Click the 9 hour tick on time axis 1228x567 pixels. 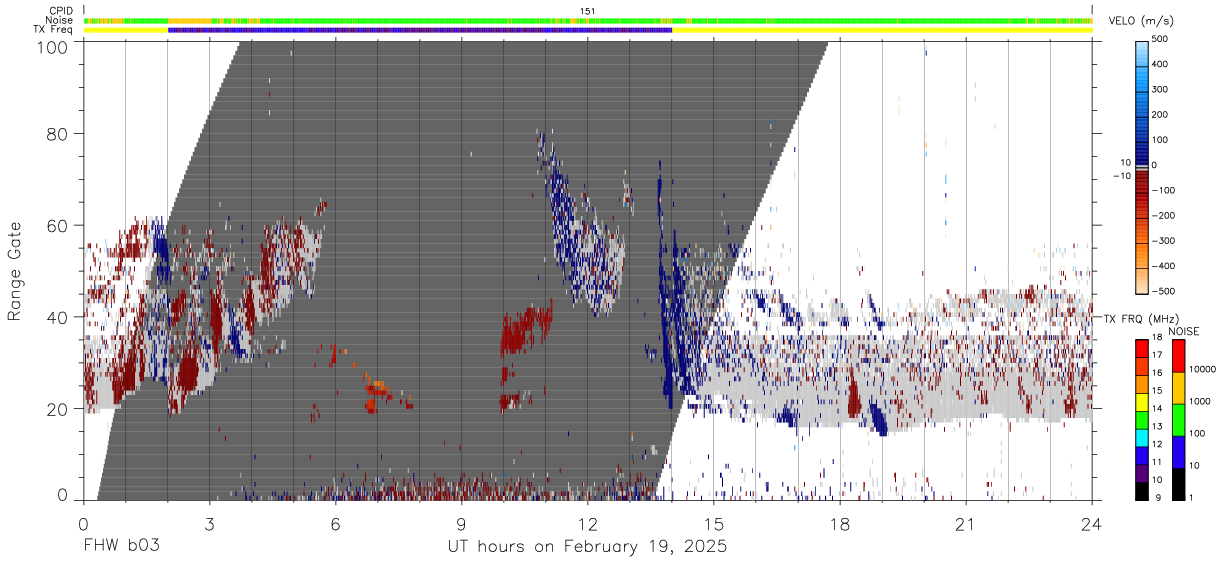pos(461,524)
